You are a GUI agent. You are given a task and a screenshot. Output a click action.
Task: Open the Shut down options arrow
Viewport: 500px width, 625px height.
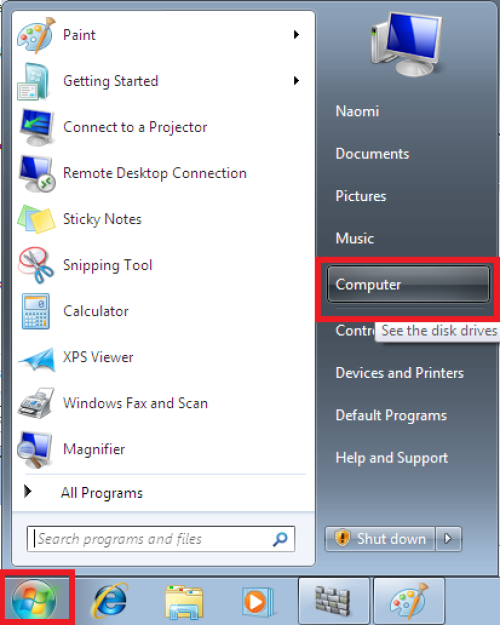448,539
